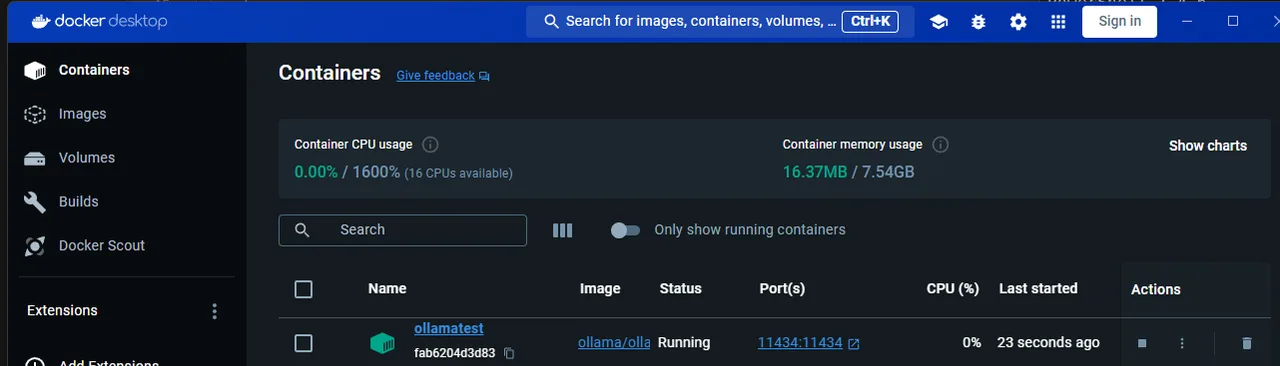Click the info icon beside Container CPU usage
This screenshot has height=366, width=1280.
[x=430, y=144]
